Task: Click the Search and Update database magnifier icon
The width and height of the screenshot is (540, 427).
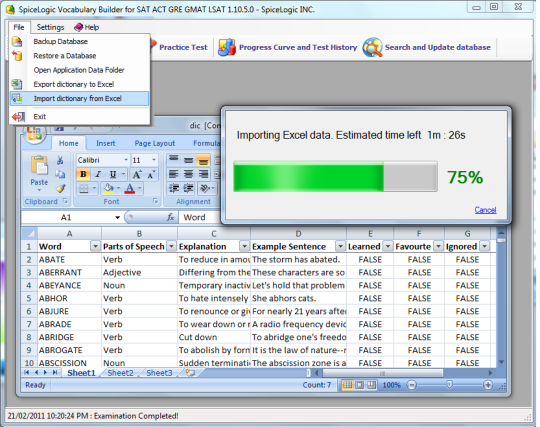Action: tap(372, 47)
